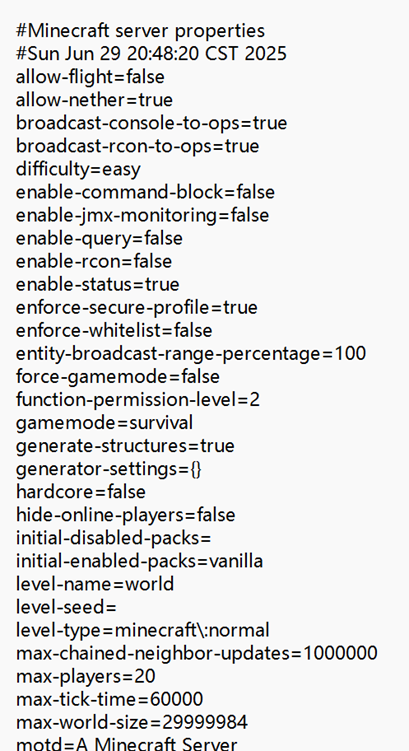Place cursor on difficulty=easy line

point(78,170)
